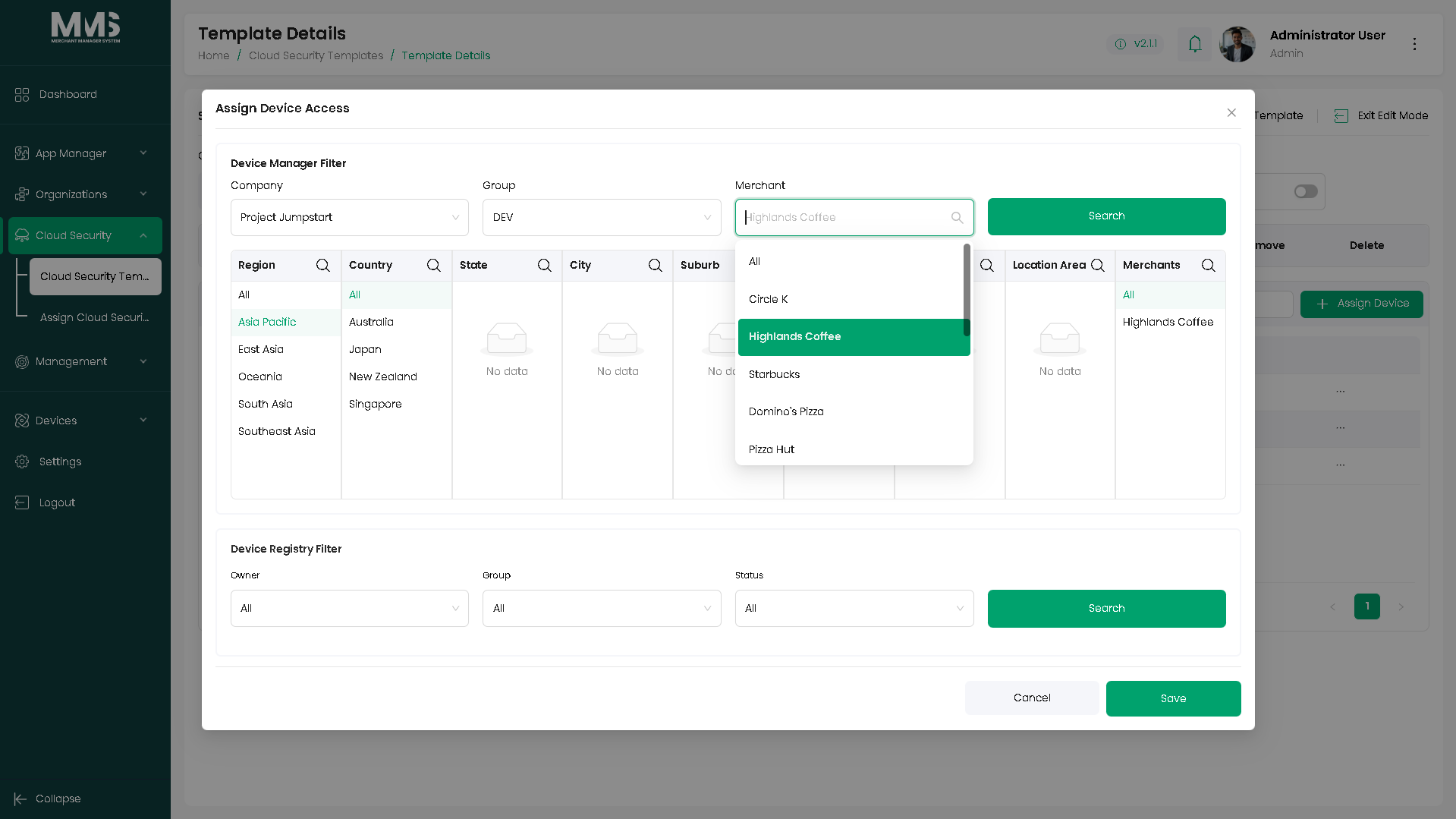Click the Settings gear icon in sidebar
Screen dimensions: 1456x819
[x=22, y=461]
